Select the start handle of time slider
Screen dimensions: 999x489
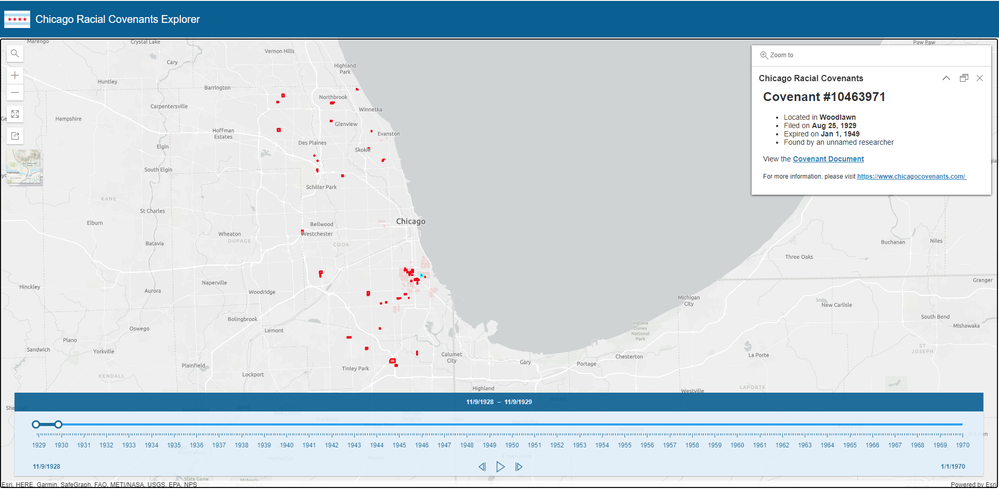(x=36, y=424)
